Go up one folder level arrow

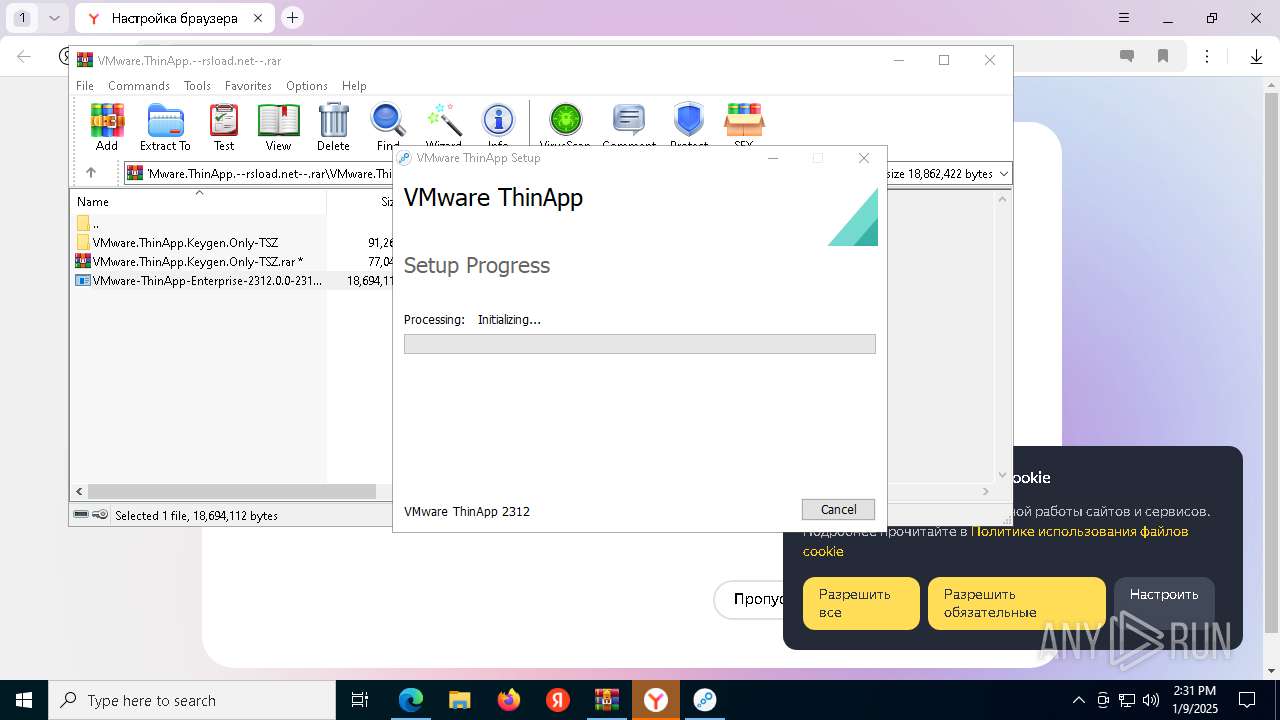[91, 173]
